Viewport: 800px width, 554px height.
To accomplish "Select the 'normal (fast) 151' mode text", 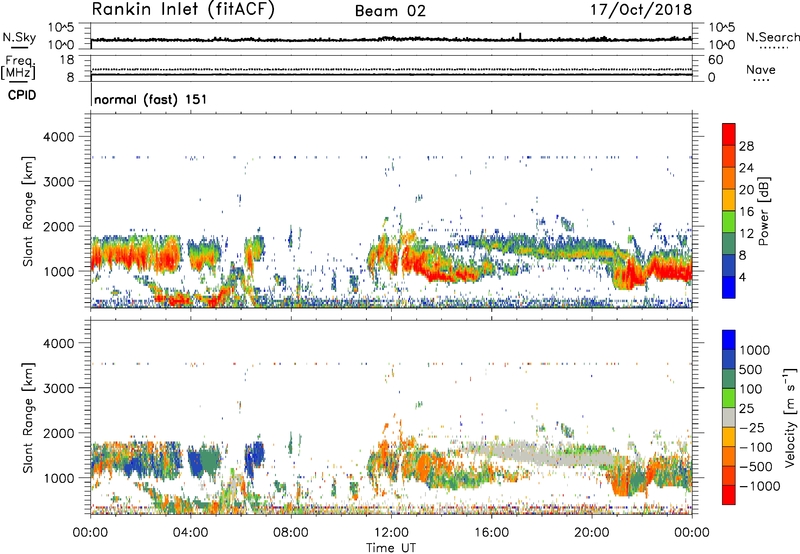I will coord(151,99).
